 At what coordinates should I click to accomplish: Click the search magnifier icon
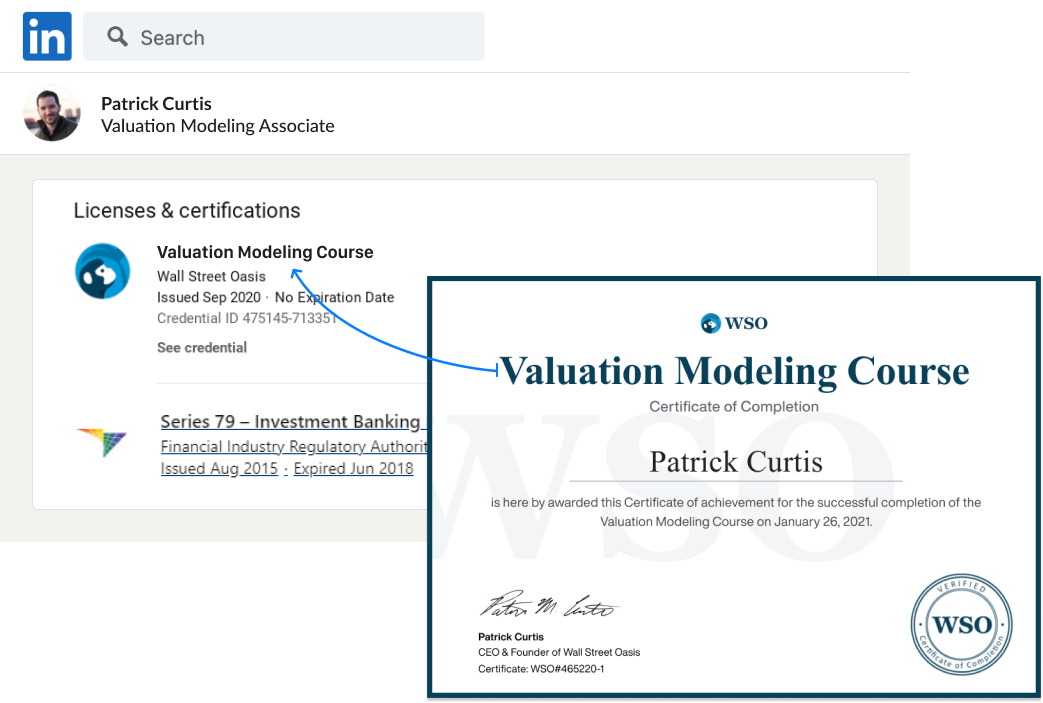[x=117, y=37]
